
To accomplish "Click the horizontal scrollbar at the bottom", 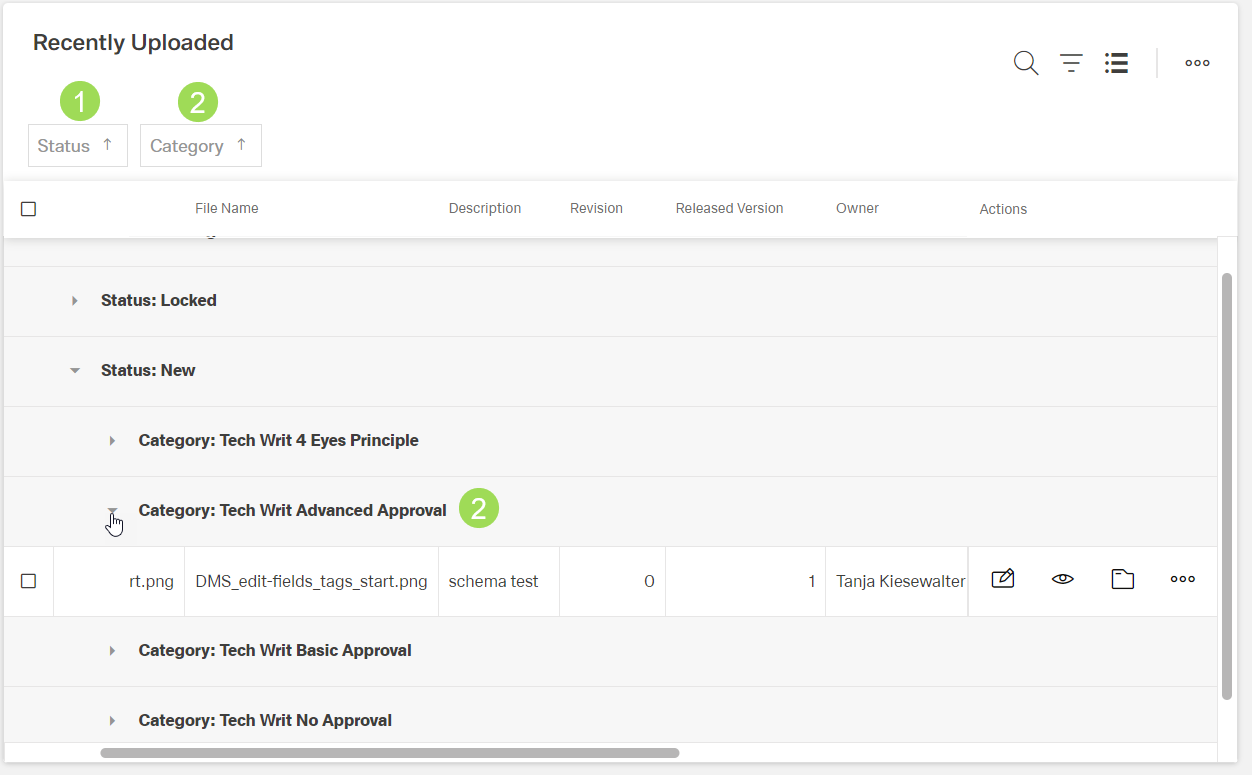I will point(390,753).
